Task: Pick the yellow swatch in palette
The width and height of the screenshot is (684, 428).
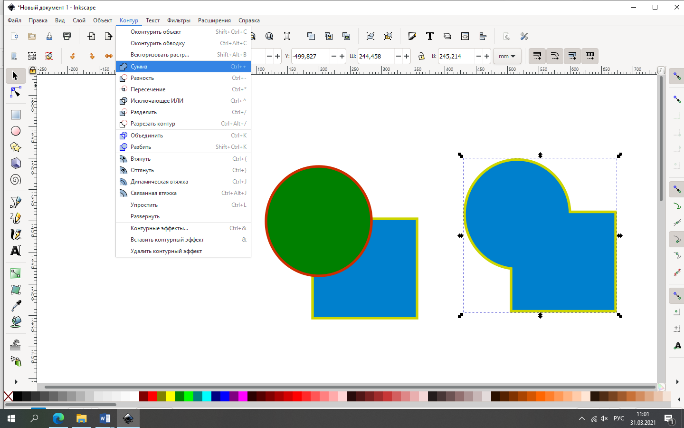Action: point(170,396)
